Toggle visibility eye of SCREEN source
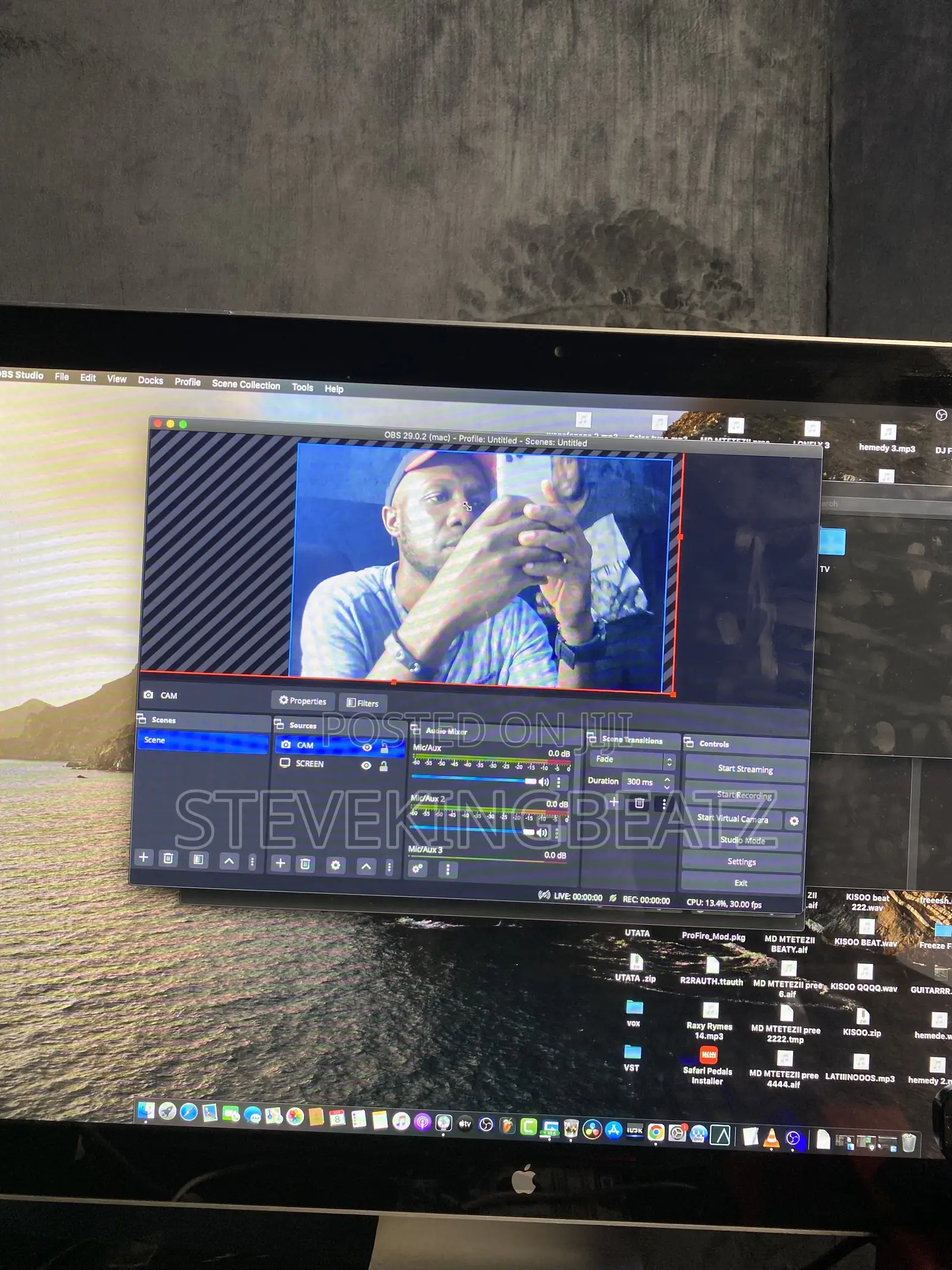This screenshot has width=952, height=1270. pos(367,765)
